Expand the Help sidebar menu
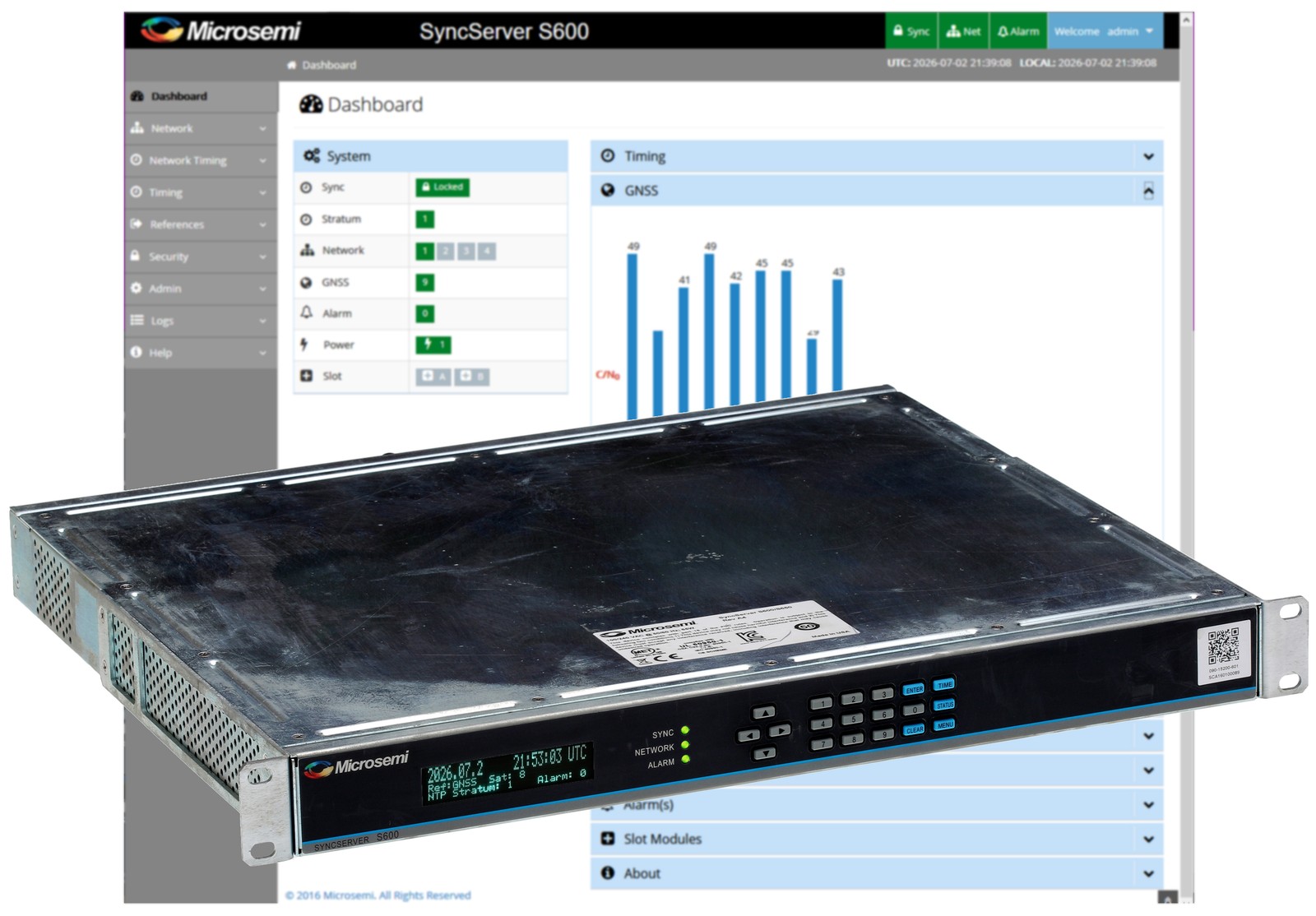Image resolution: width=1316 pixels, height=916 pixels. point(202,353)
